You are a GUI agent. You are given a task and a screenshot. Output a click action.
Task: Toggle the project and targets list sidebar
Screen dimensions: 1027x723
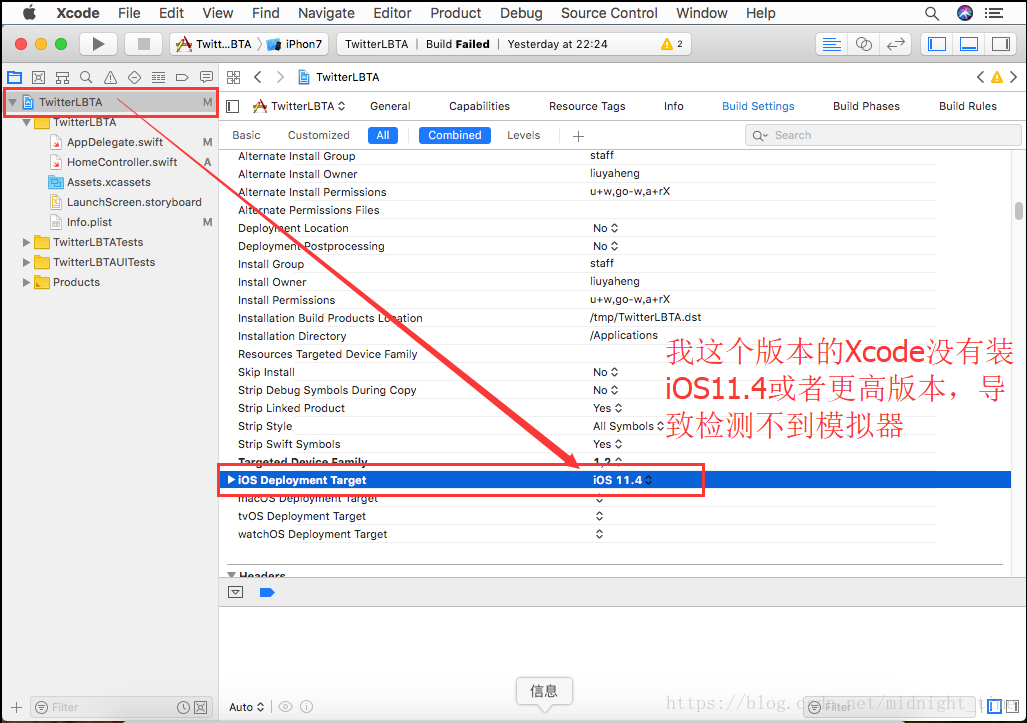point(233,106)
